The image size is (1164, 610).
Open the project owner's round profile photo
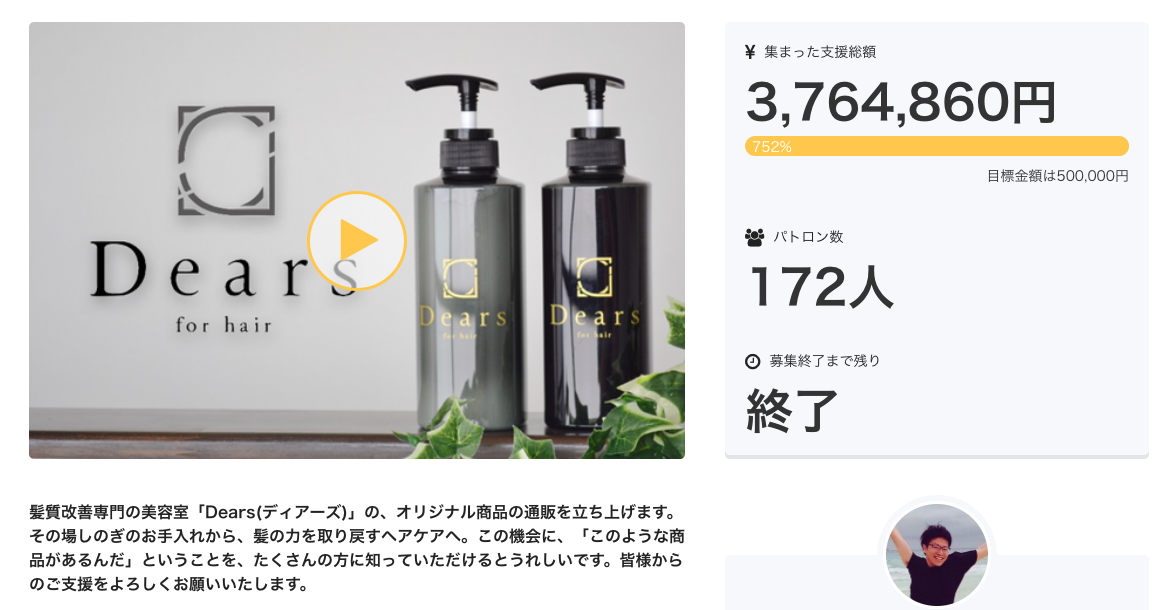(x=937, y=554)
